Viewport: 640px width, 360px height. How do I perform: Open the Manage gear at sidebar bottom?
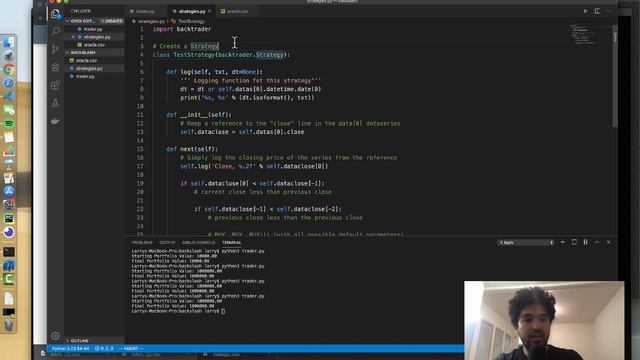(x=56, y=336)
